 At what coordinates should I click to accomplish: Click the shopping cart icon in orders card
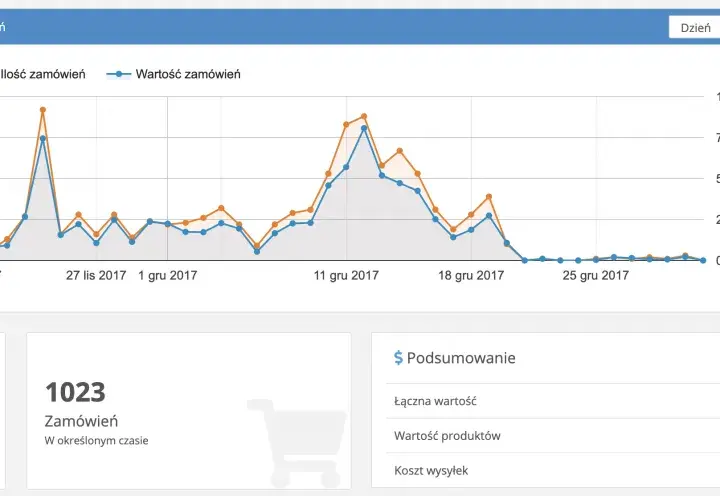[297, 442]
